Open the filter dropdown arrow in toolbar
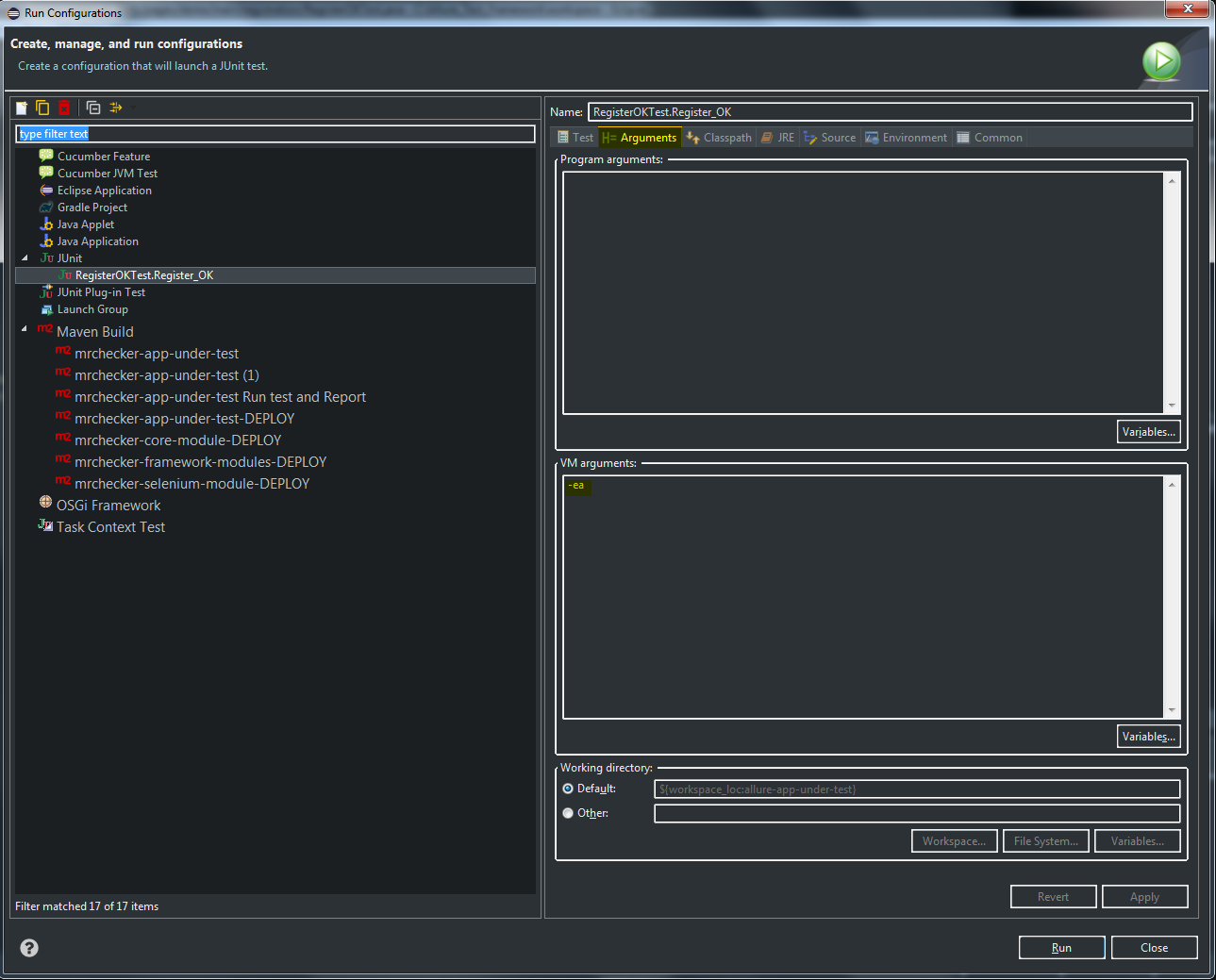 click(133, 108)
